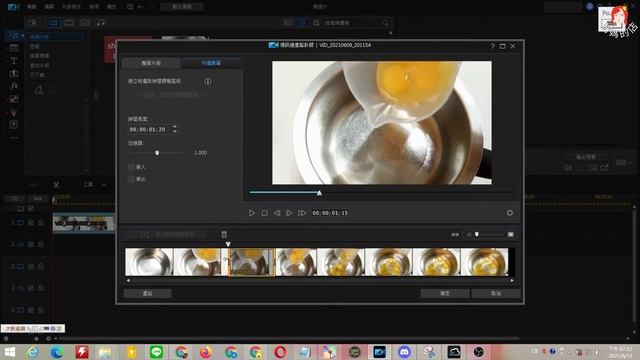Viewport: 640px width, 360px height.
Task: Open the Title room T icon in sidebar
Action: coord(14,61)
